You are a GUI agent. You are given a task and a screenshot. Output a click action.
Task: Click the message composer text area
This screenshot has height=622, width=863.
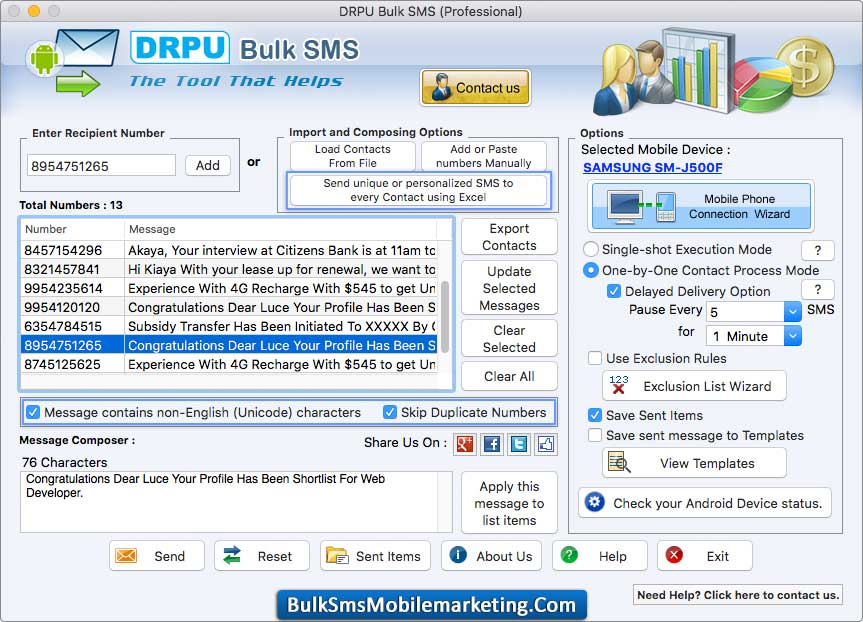click(236, 501)
